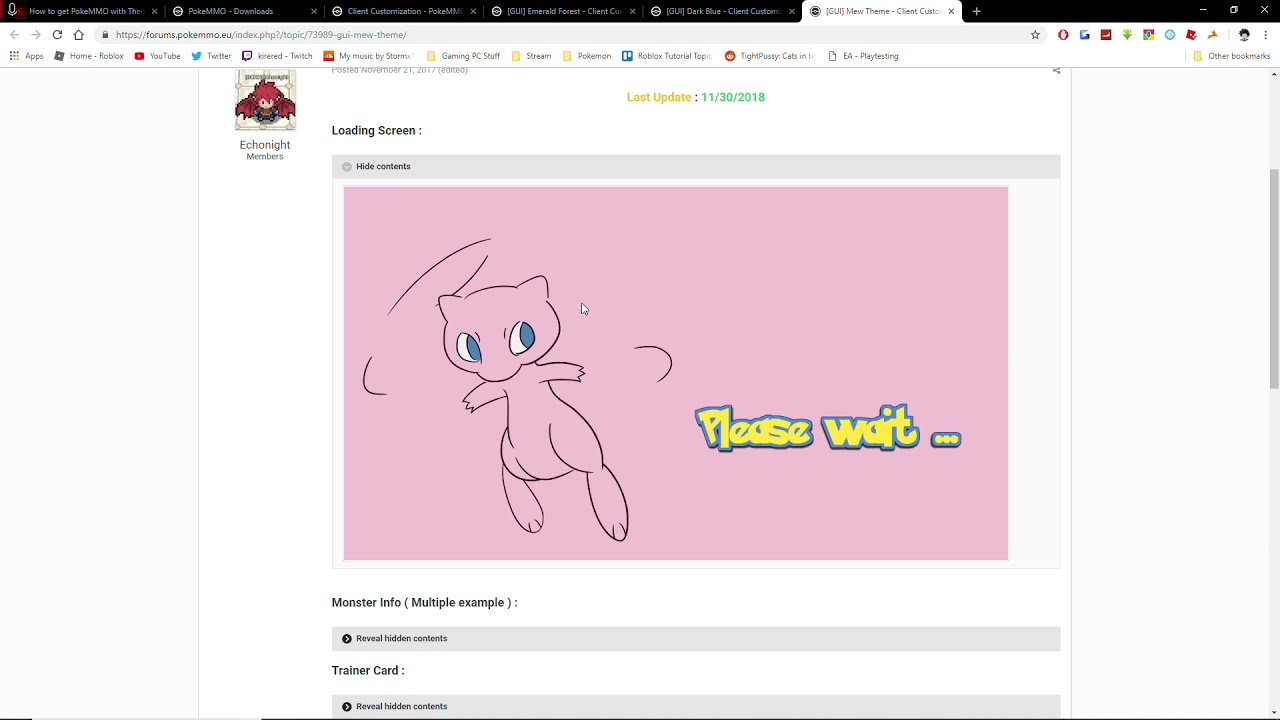Click the Last Update date 11/30/2018
Screen dimensions: 1280x720
733,97
